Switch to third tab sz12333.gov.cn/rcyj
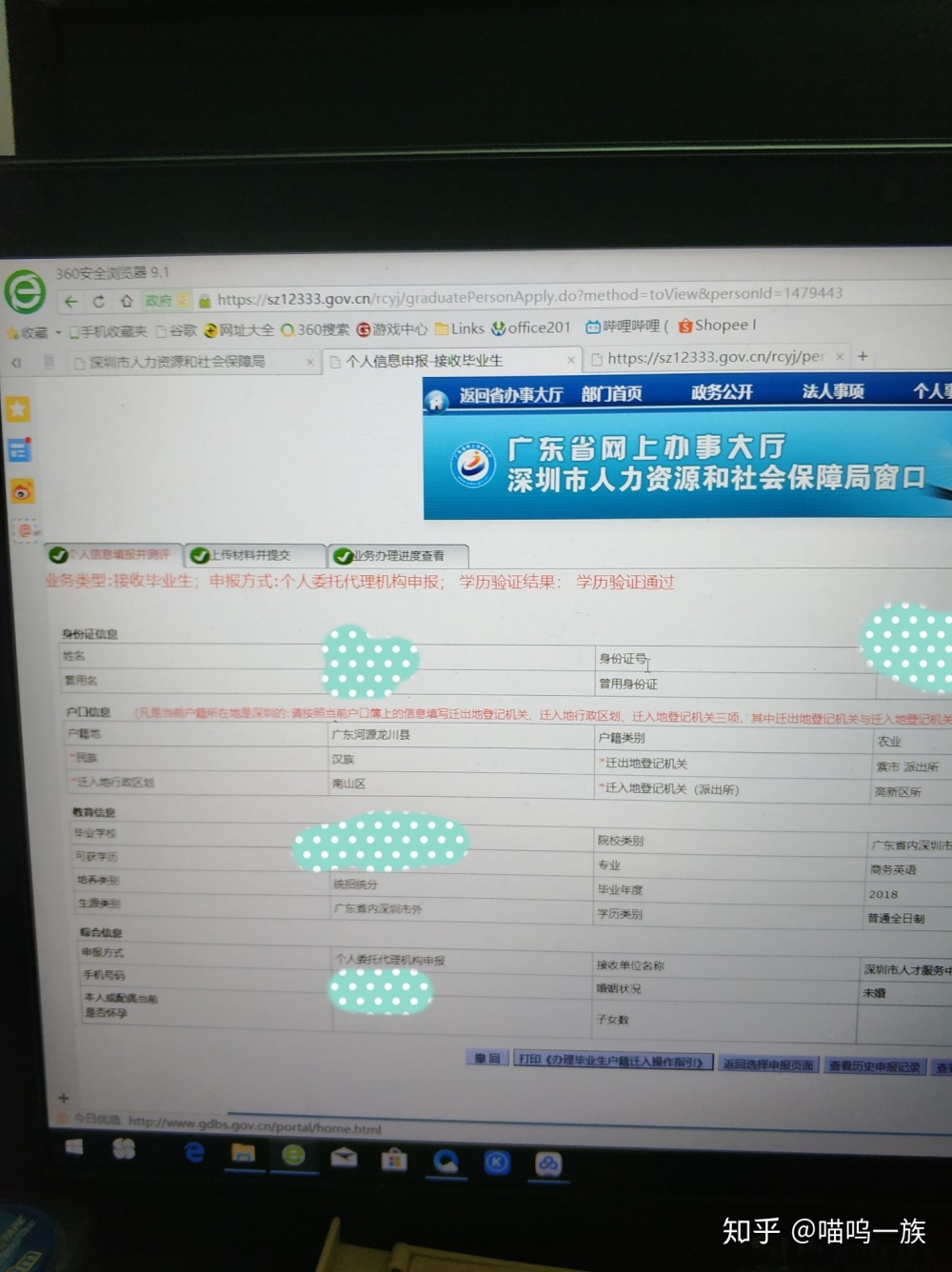Image resolution: width=952 pixels, height=1272 pixels. [715, 357]
